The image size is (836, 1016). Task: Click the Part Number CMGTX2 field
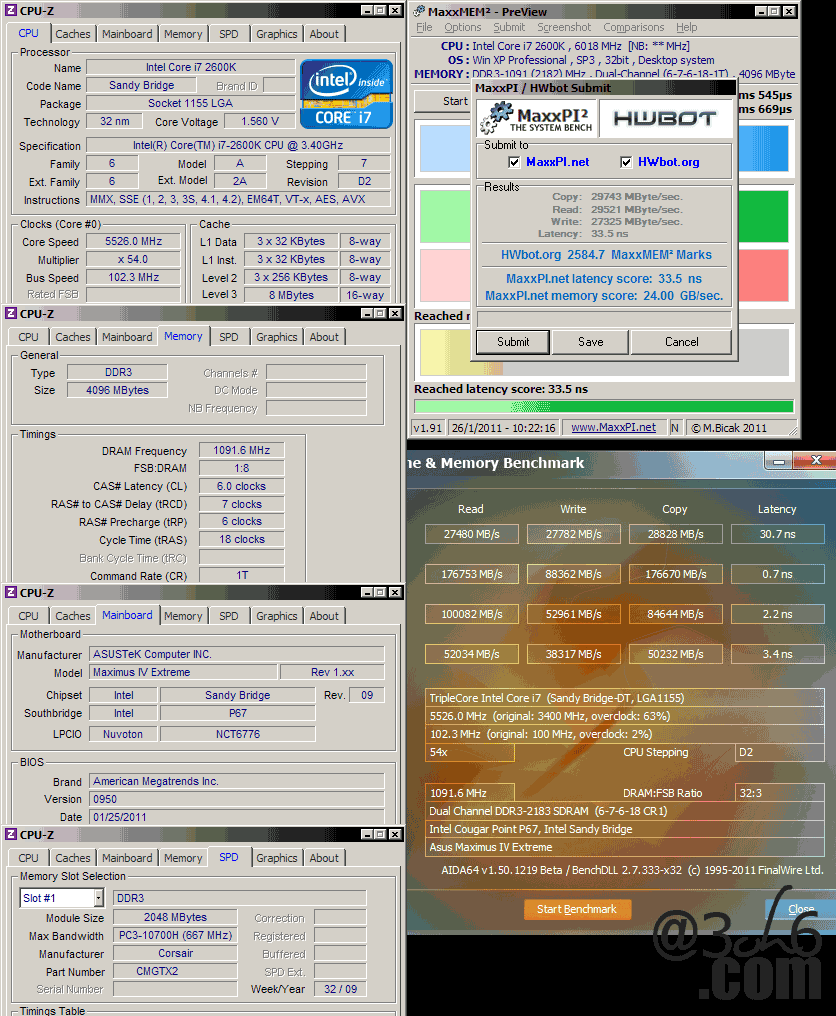click(175, 971)
